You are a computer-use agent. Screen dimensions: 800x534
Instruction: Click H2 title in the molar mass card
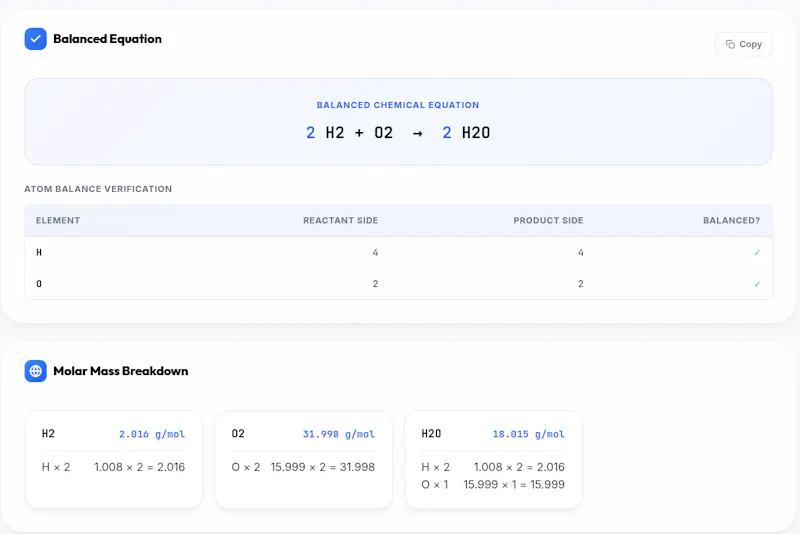(x=48, y=434)
